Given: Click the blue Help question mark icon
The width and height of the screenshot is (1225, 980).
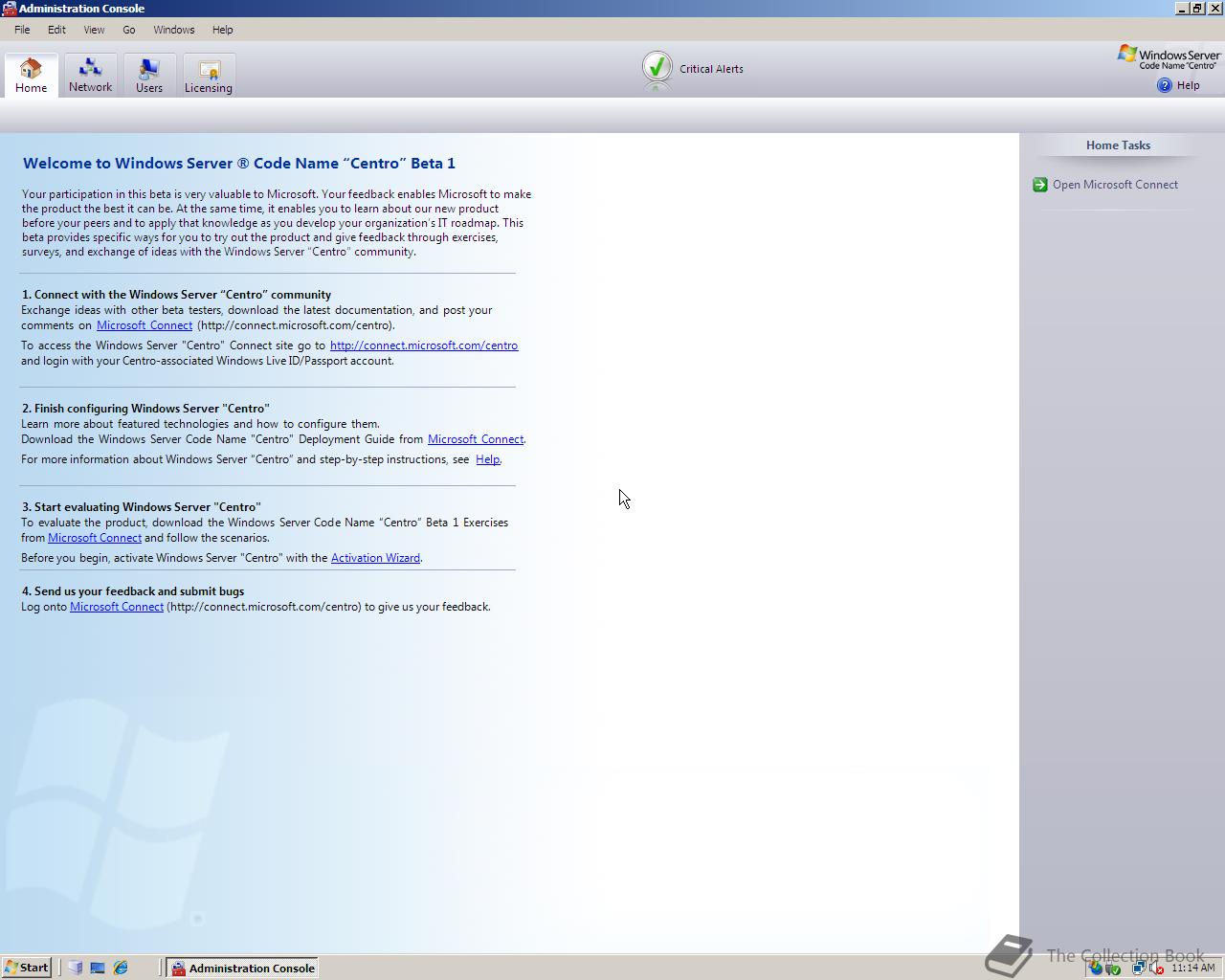Looking at the screenshot, I should [x=1164, y=85].
